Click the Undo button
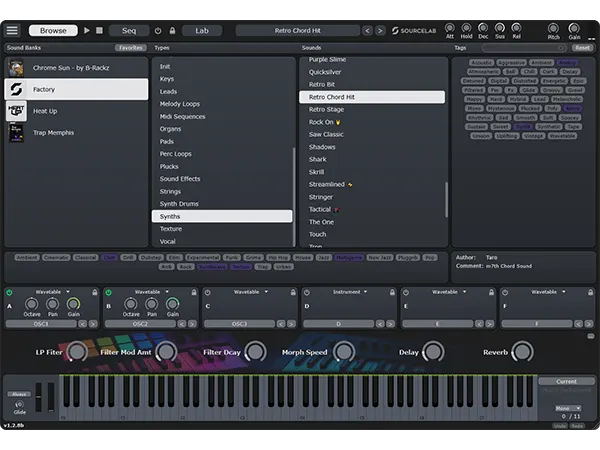The width and height of the screenshot is (600, 450). [x=560, y=426]
